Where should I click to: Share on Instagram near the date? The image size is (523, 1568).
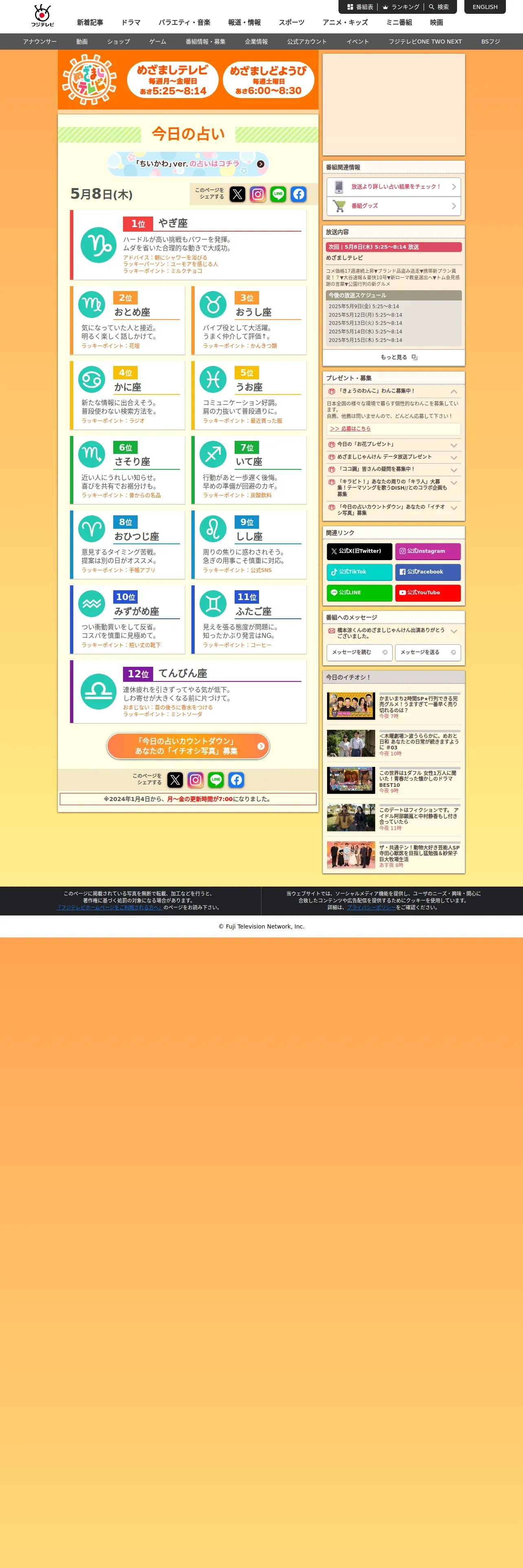pyautogui.click(x=257, y=194)
